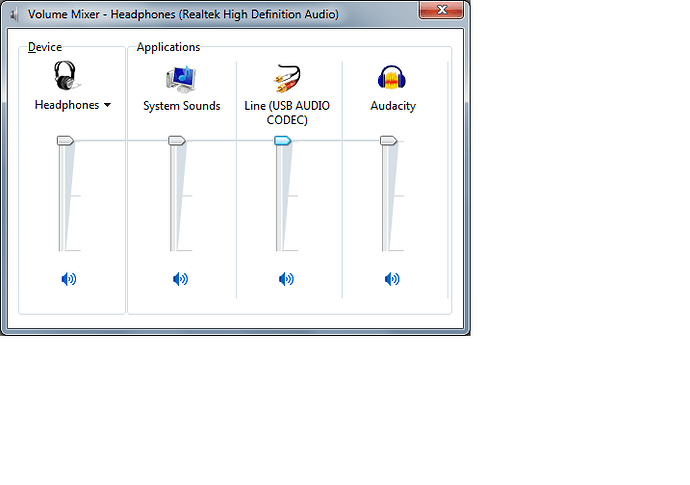Screen dimensions: 690x485
Task: Click the Line USB AUDIO CODEC slider handle
Action: click(x=283, y=140)
